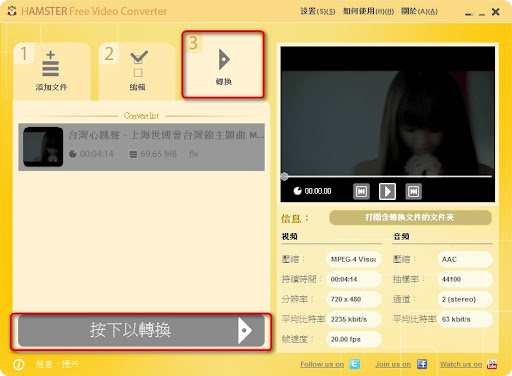Click the 63 kbit/s audio bitrate field
The height and width of the screenshot is (376, 512).
pos(465,319)
